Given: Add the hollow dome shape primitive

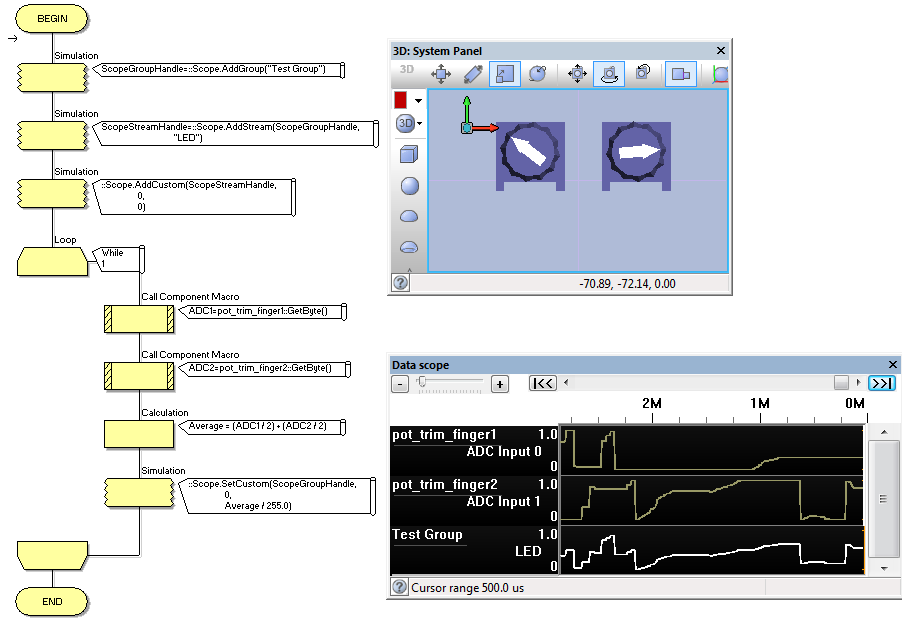Looking at the screenshot, I should (409, 247).
